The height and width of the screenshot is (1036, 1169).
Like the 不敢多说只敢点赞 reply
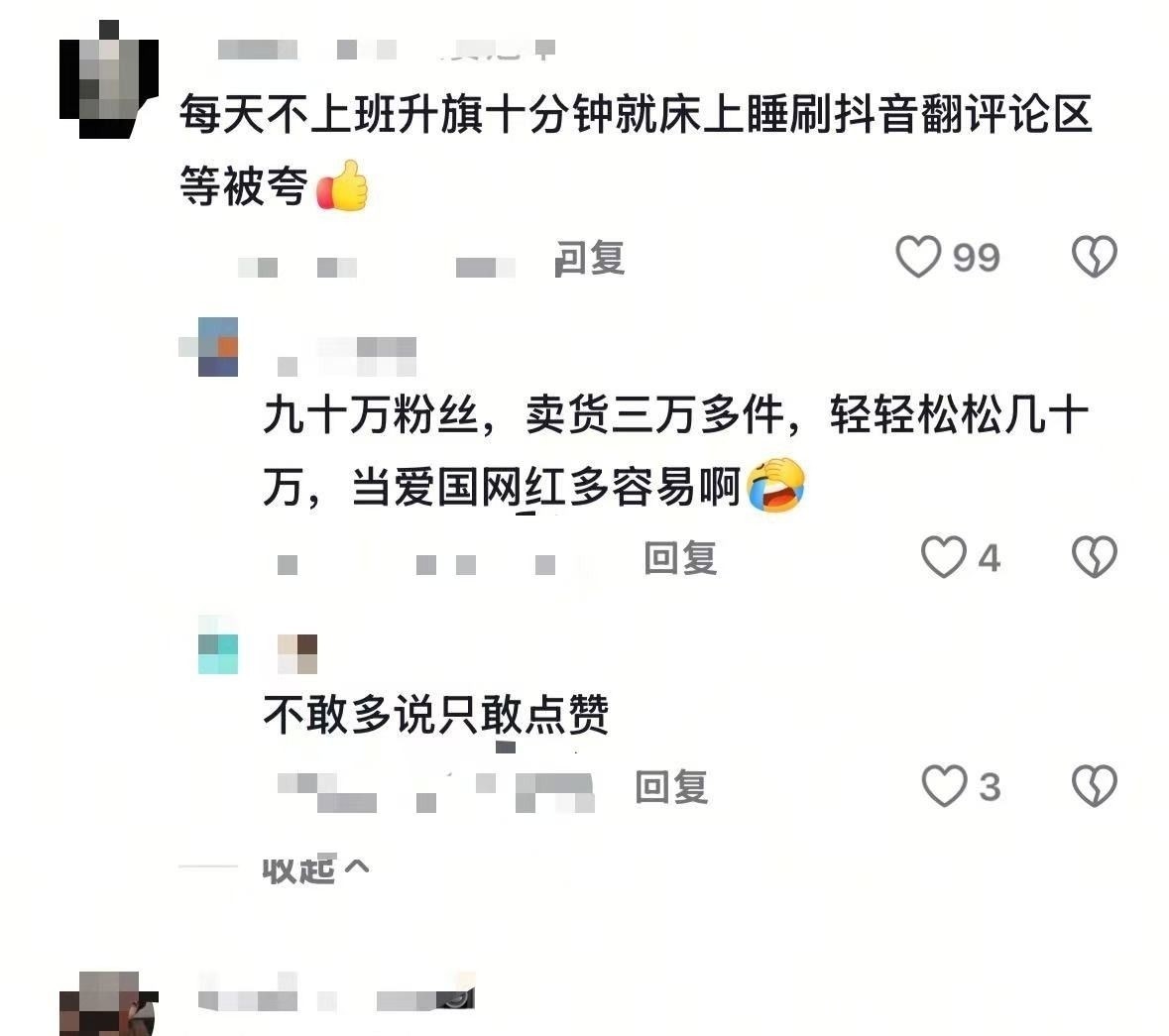click(x=945, y=785)
